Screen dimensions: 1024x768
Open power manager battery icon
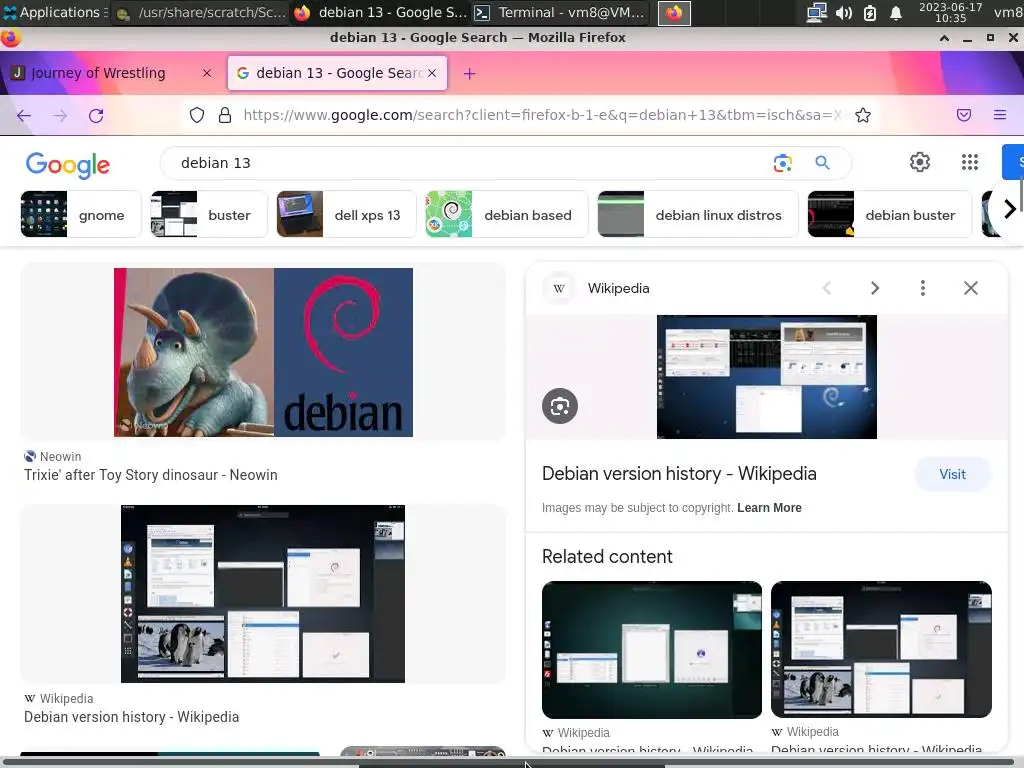(x=869, y=12)
